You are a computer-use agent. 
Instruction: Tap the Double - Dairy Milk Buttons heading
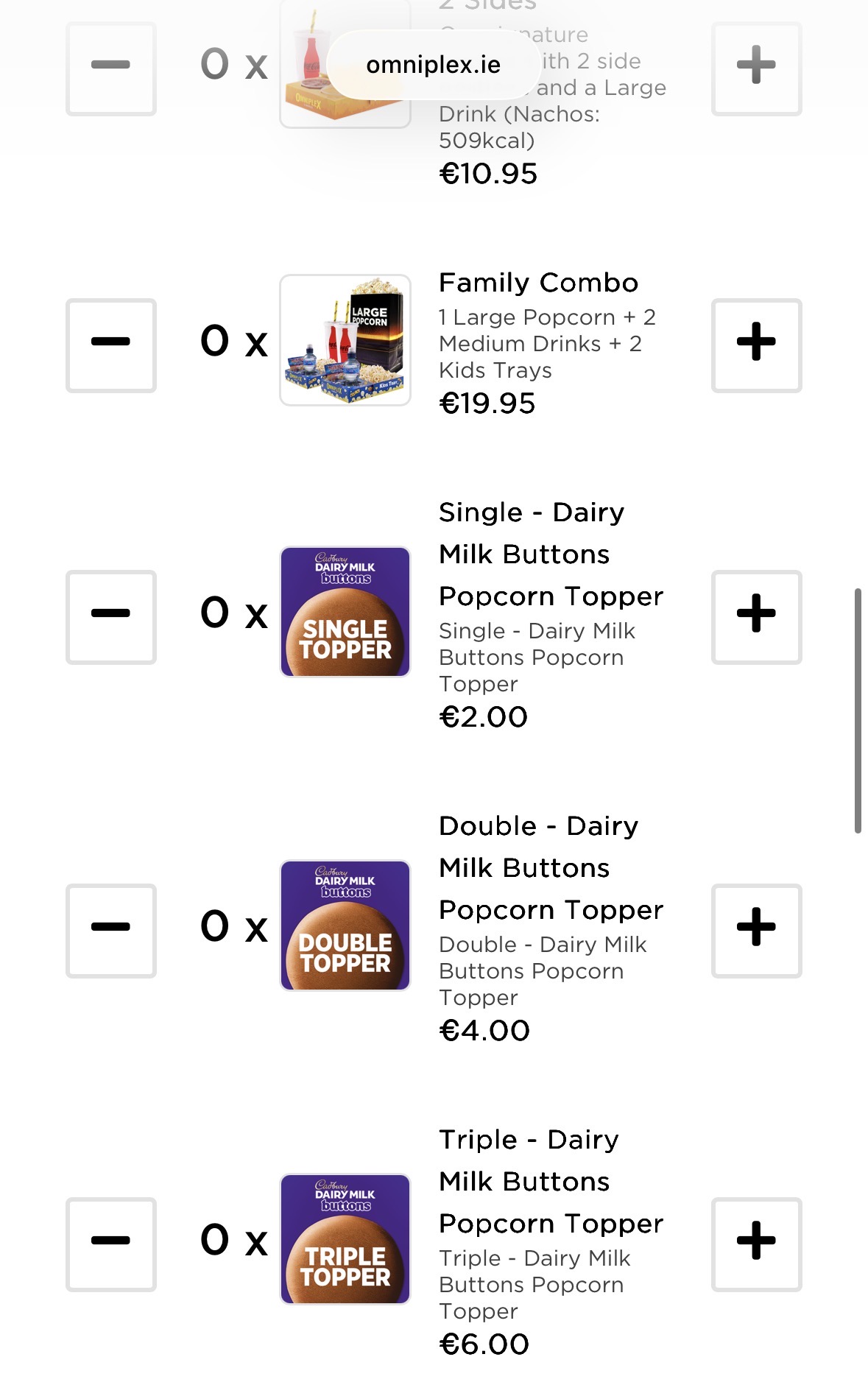(551, 867)
